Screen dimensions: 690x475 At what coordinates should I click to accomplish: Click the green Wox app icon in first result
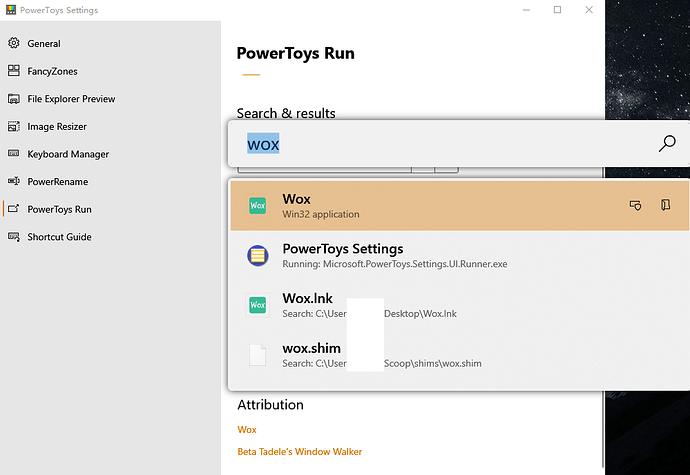257,206
